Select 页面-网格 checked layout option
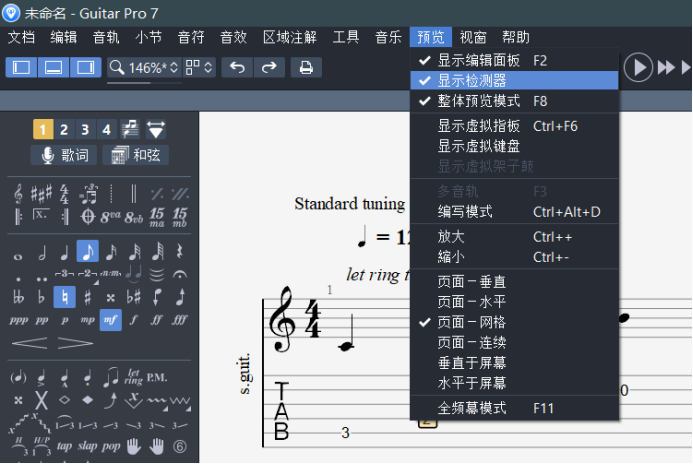Screen dimensions: 693x464 (514, 322)
